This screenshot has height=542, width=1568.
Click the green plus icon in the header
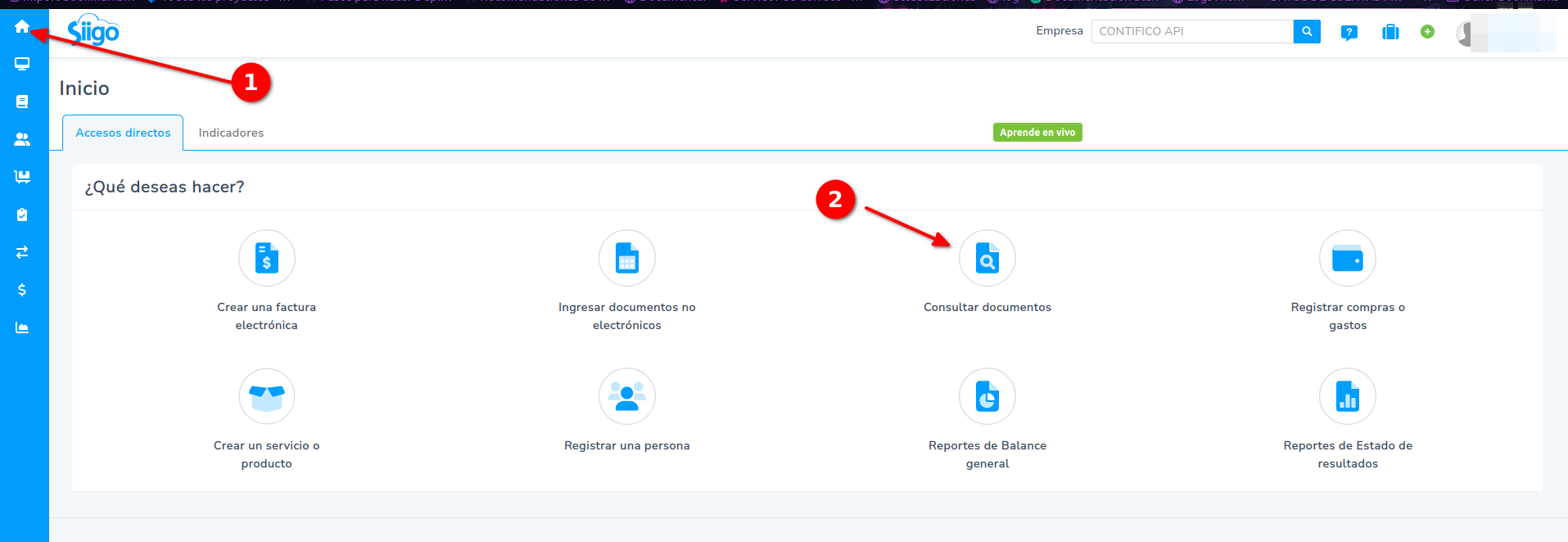[x=1427, y=31]
